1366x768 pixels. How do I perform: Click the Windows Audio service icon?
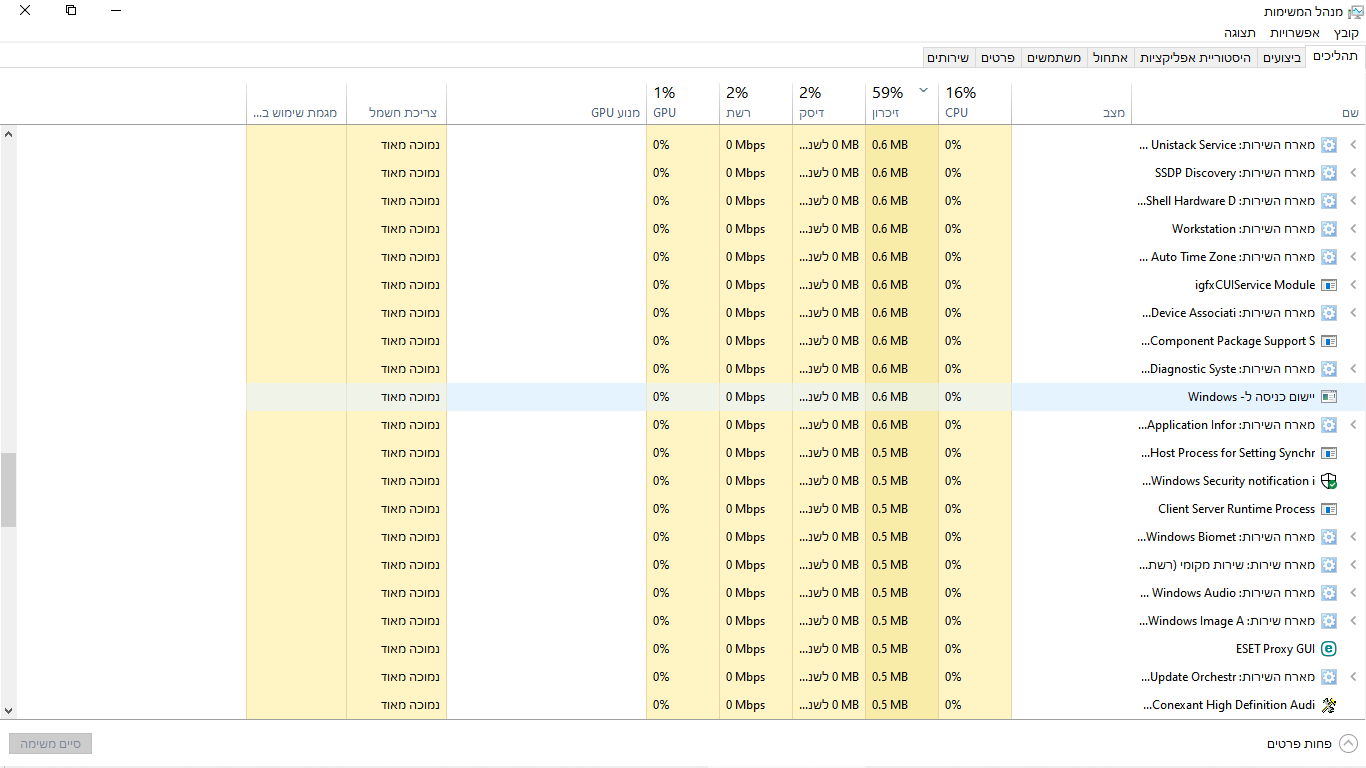(1329, 593)
